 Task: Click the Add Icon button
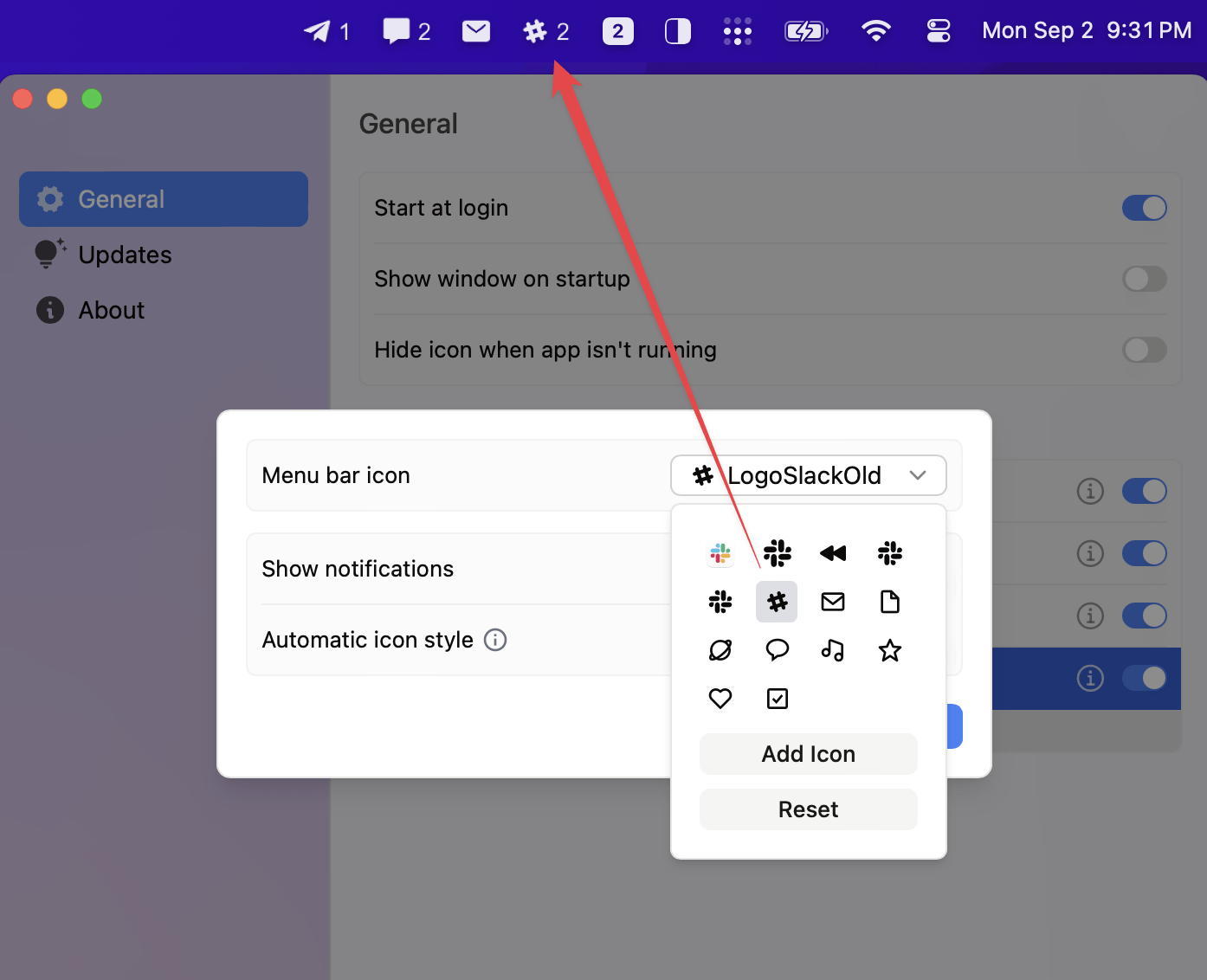pyautogui.click(x=809, y=754)
